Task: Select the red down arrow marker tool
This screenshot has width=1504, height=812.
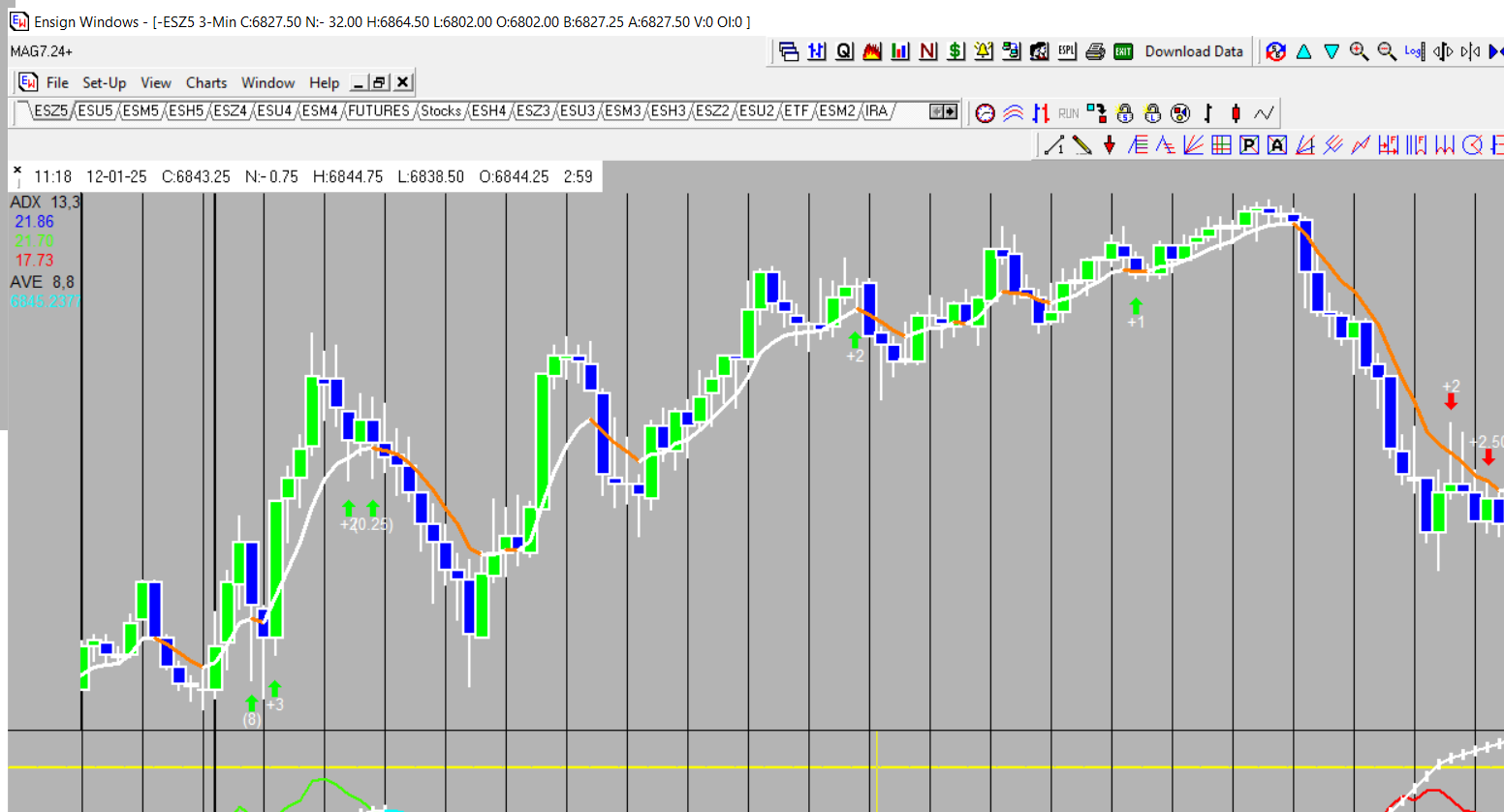Action: [x=1110, y=145]
